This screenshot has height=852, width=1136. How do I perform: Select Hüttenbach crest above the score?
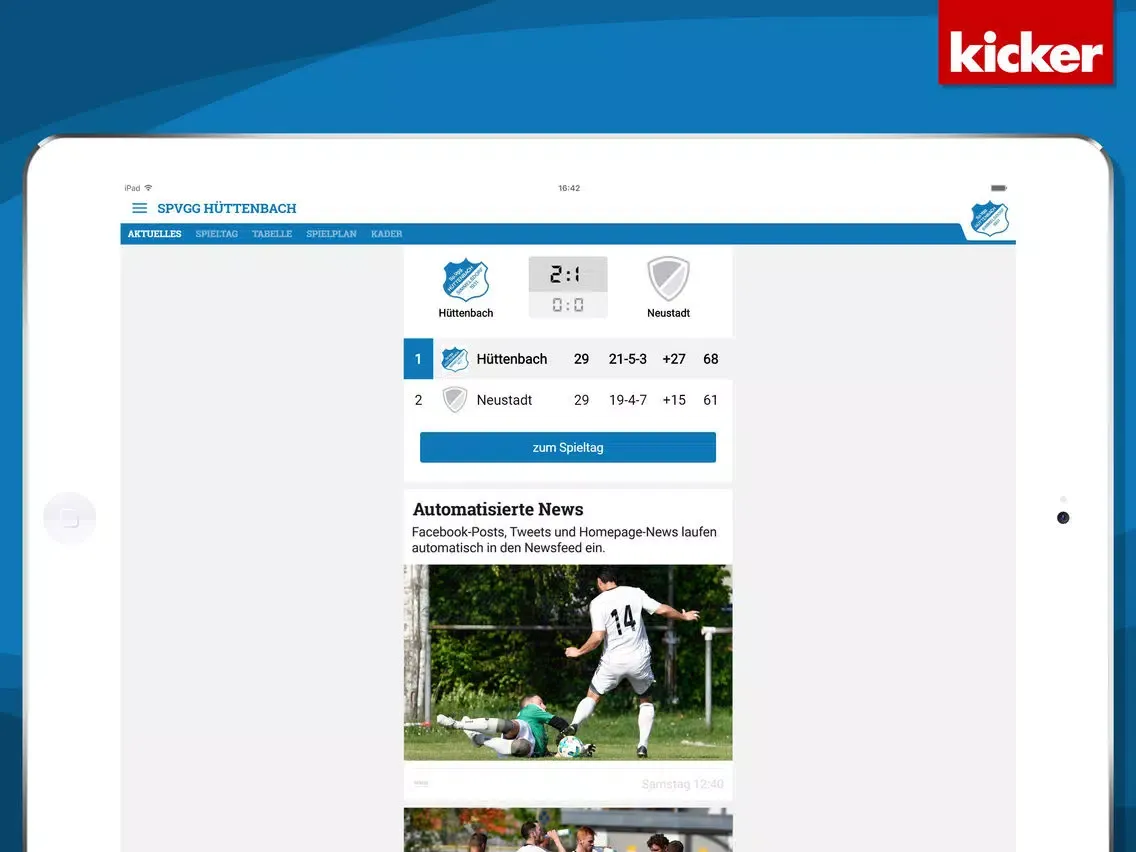[466, 280]
